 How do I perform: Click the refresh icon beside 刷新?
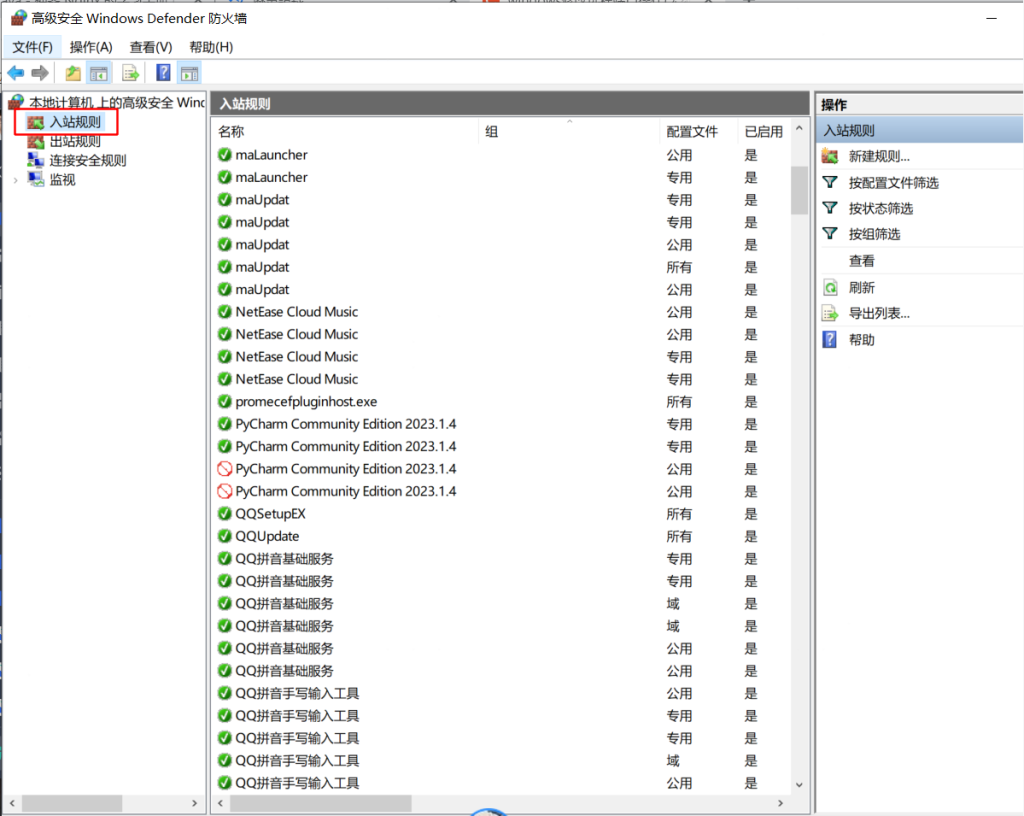click(830, 287)
